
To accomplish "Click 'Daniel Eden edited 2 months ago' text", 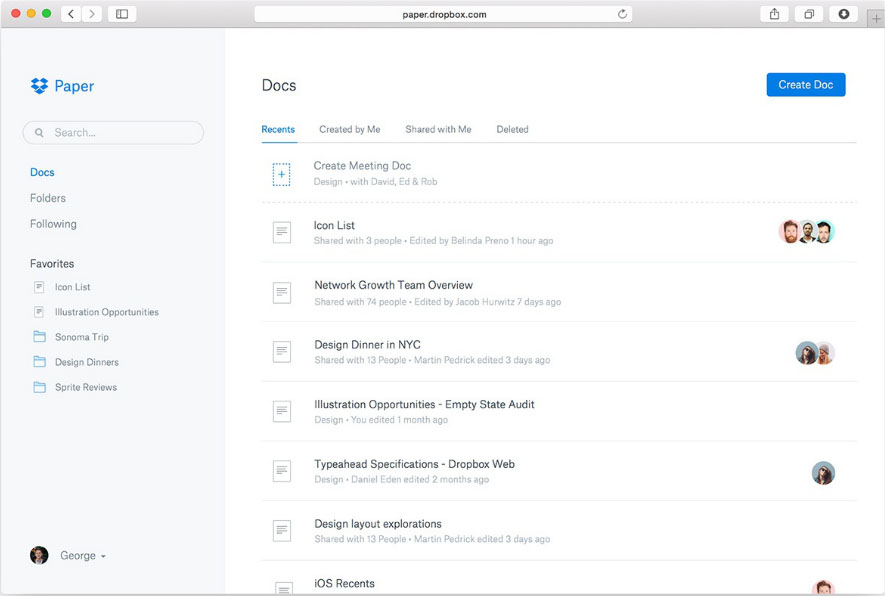I will click(x=420, y=479).
